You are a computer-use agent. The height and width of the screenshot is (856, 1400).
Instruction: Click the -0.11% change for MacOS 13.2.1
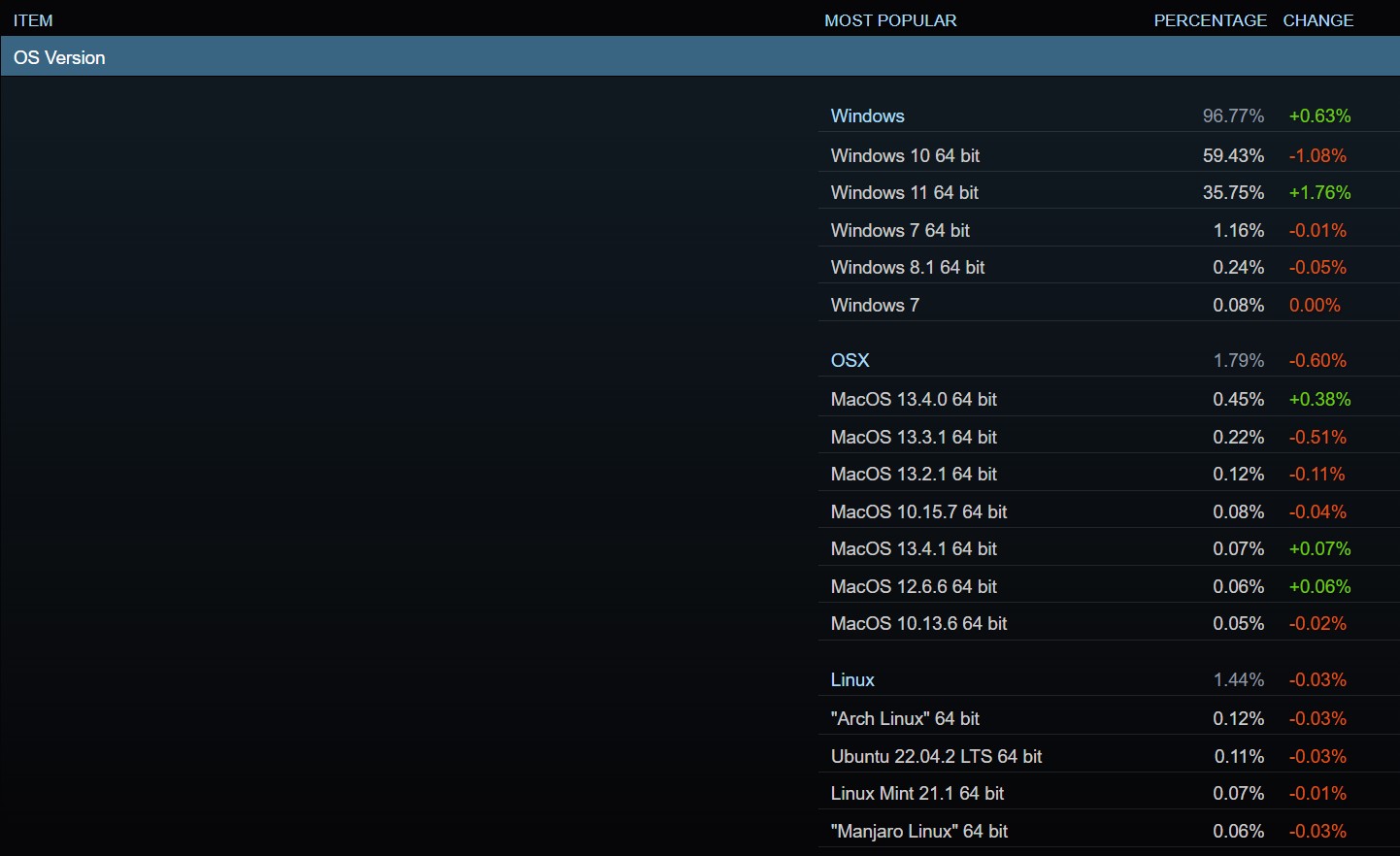click(1317, 474)
